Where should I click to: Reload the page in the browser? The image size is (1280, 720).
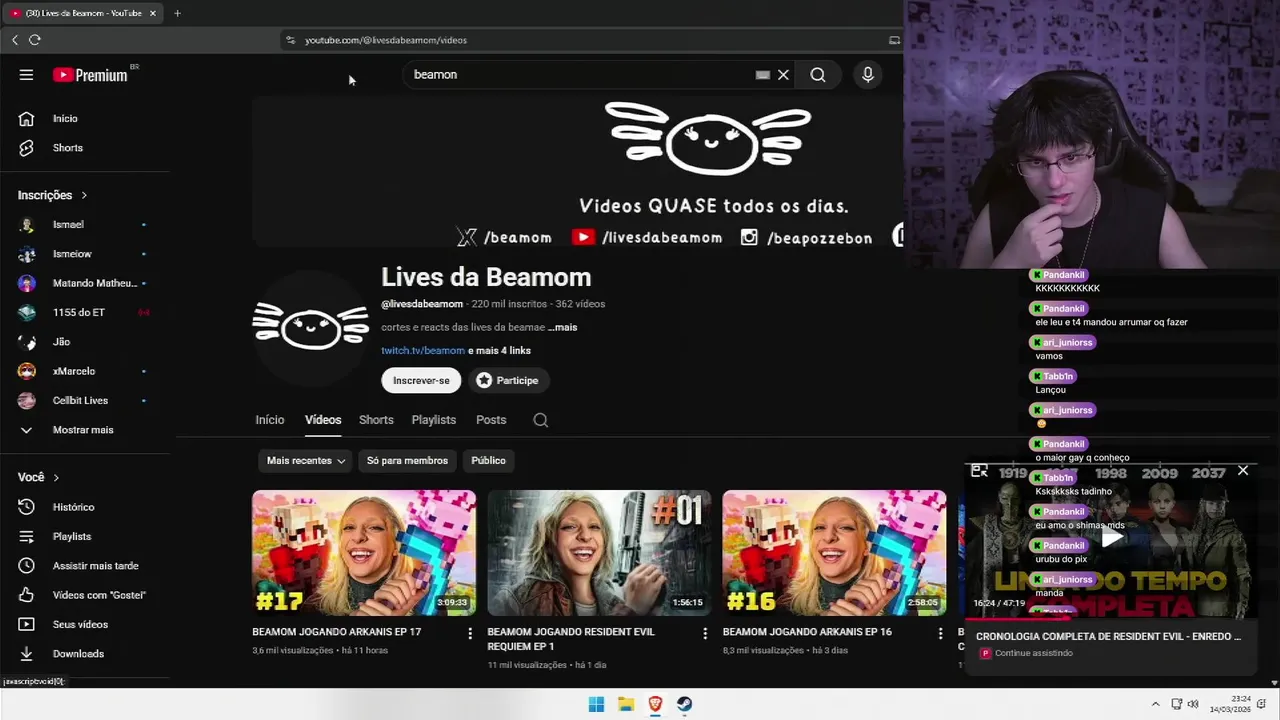pos(35,40)
